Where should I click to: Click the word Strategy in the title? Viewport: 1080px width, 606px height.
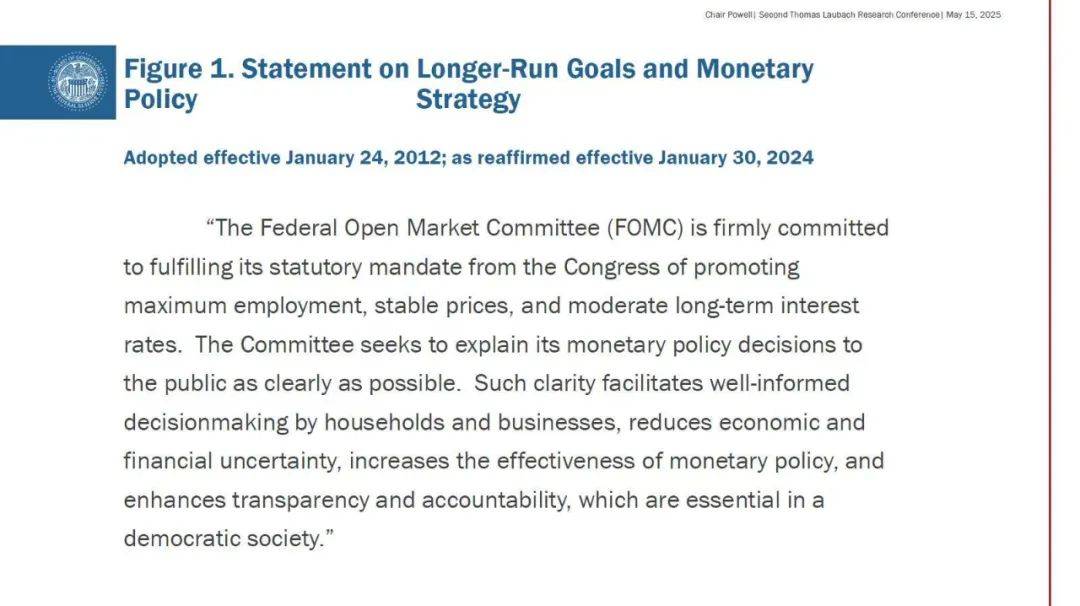[468, 99]
